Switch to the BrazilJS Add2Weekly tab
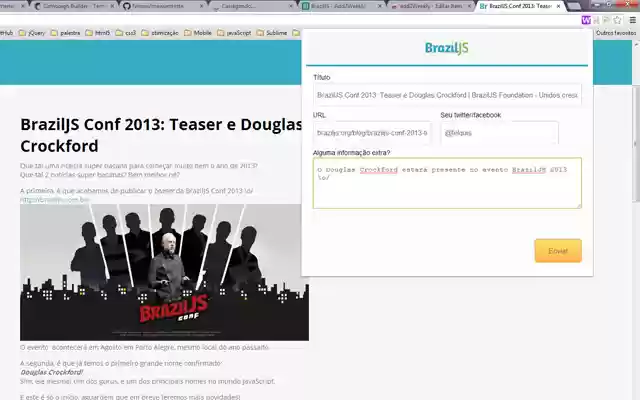The width and height of the screenshot is (640, 400). tap(342, 6)
